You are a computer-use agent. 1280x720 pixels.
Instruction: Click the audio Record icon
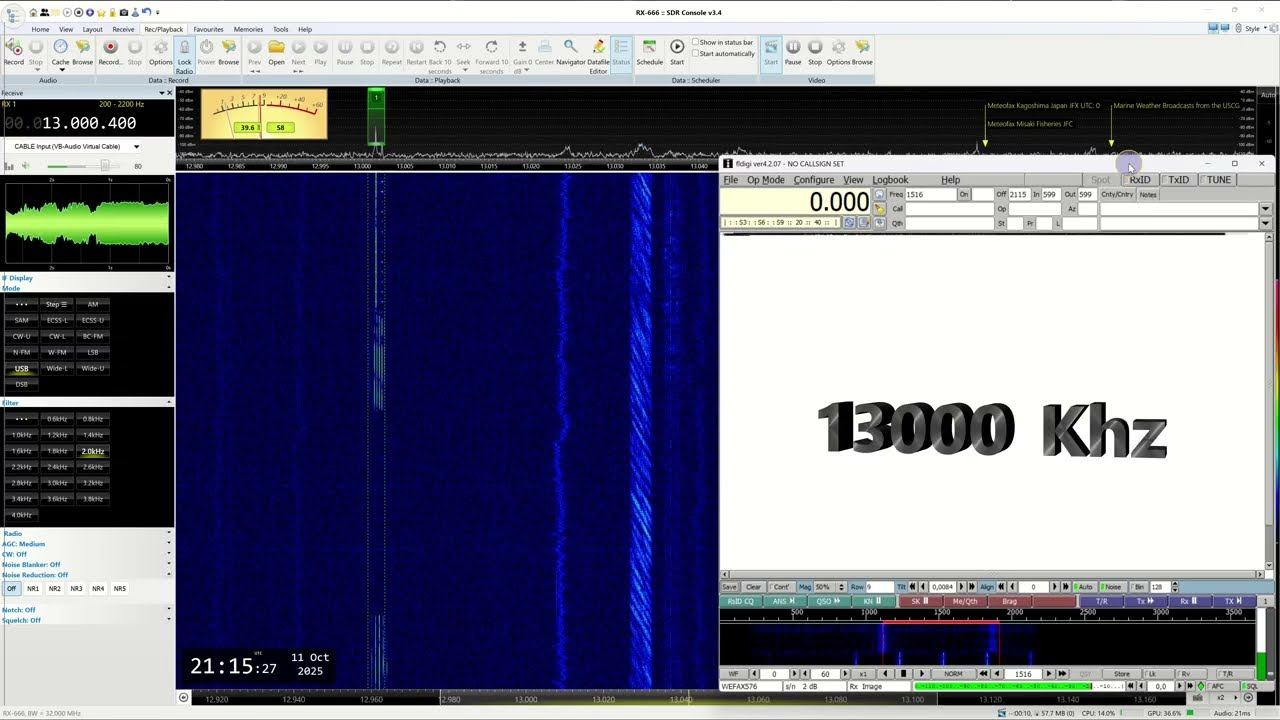click(14, 47)
